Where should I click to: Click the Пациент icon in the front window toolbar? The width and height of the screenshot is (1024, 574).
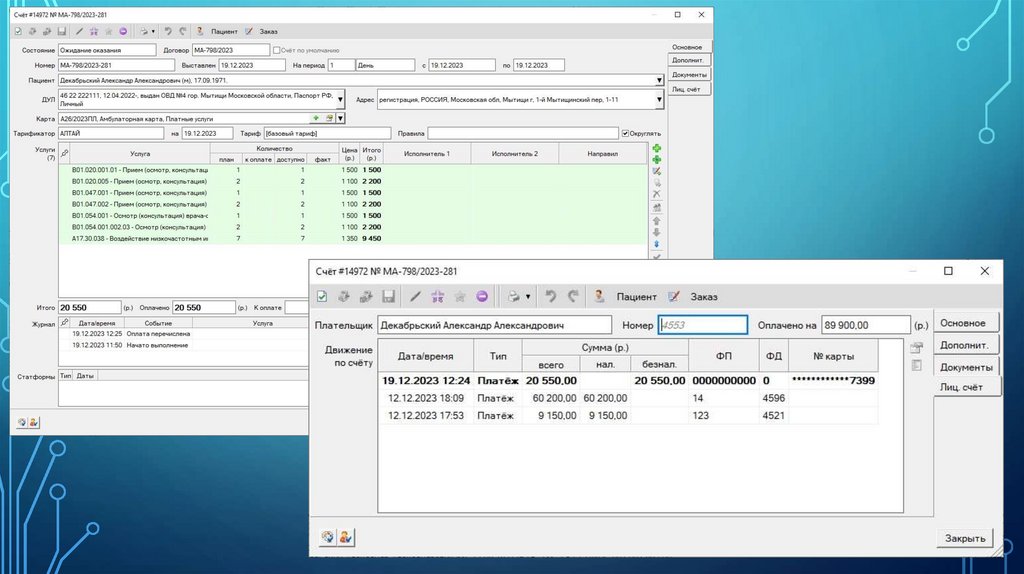599,297
